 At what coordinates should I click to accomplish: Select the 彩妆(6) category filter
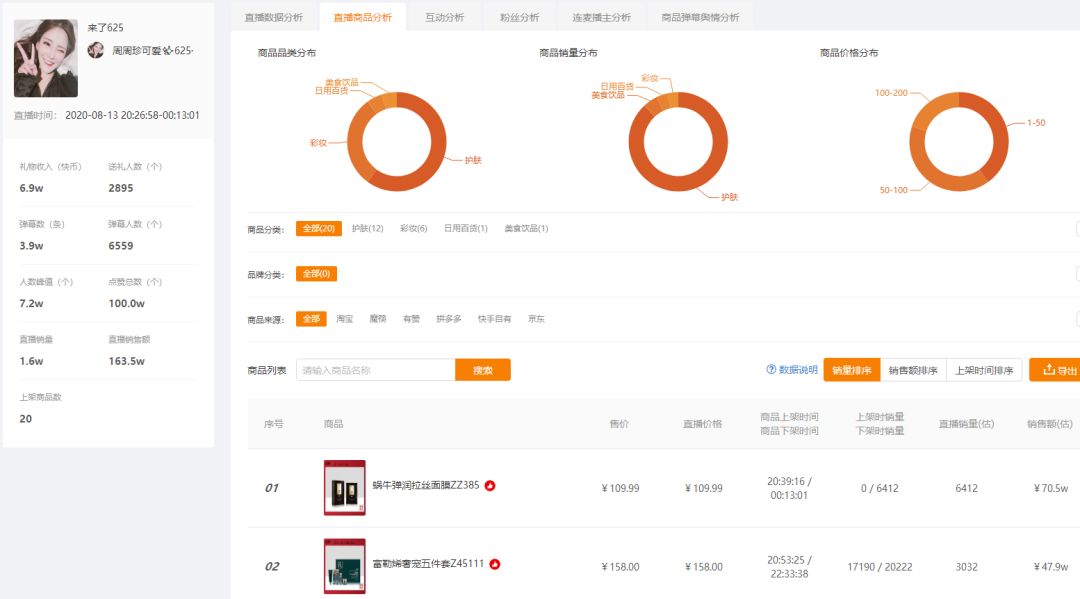coord(413,228)
